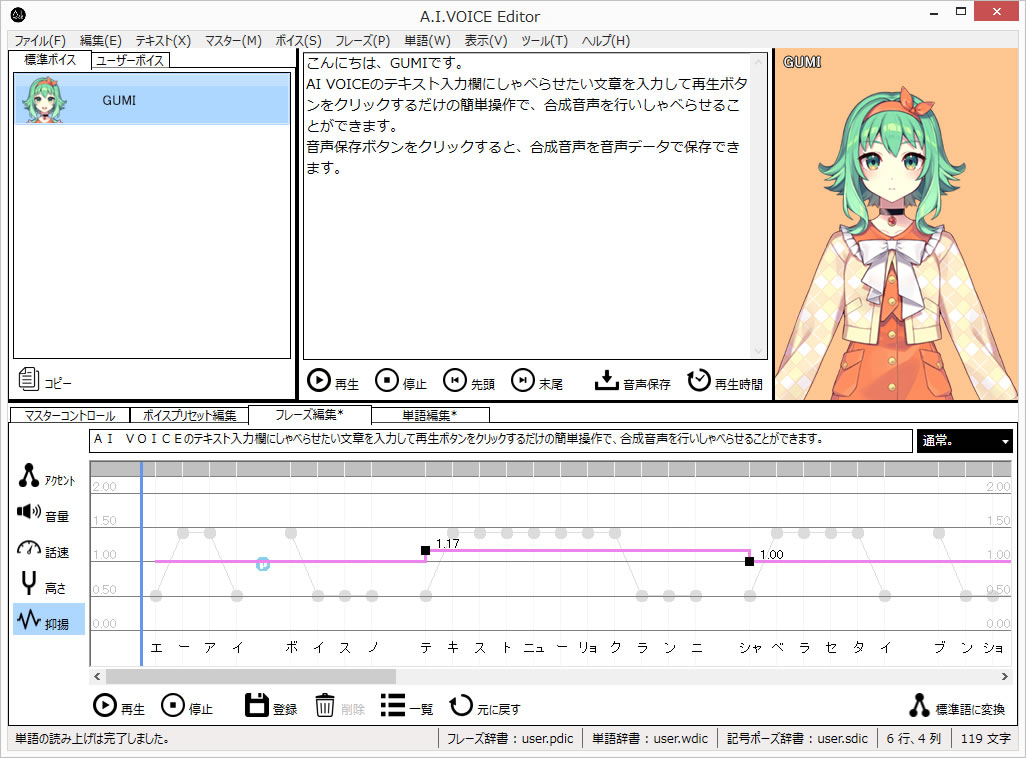The width and height of the screenshot is (1026, 758).
Task: Switch to 単語編集* tab
Action: pyautogui.click(x=429, y=415)
